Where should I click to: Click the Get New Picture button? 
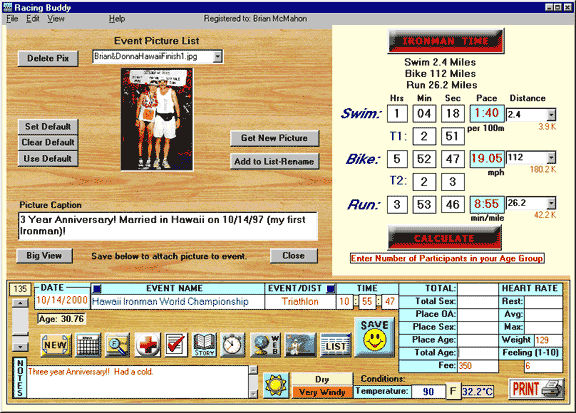pos(274,138)
